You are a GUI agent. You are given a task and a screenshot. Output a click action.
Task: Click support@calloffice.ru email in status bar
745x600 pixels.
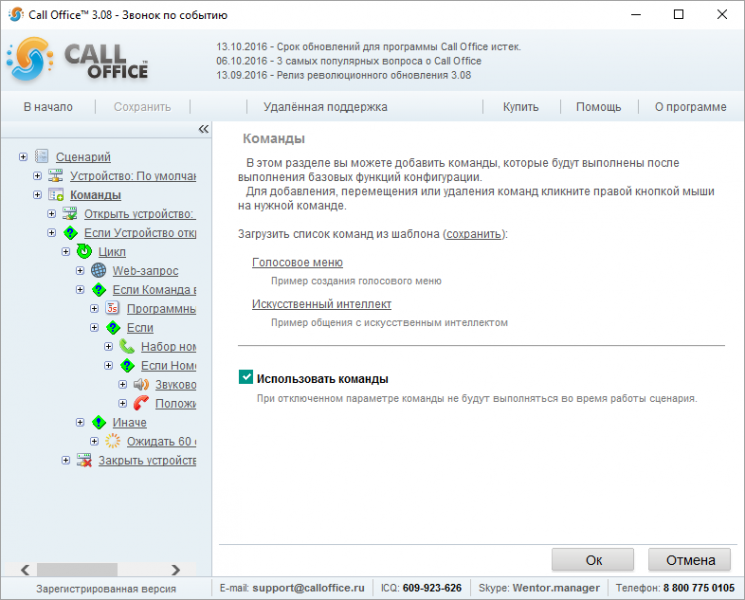coord(308,588)
